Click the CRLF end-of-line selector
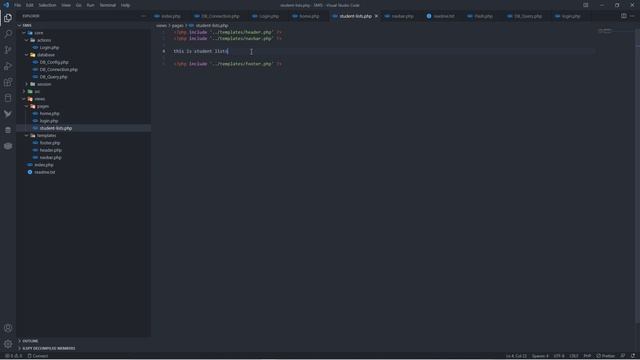 573,356
